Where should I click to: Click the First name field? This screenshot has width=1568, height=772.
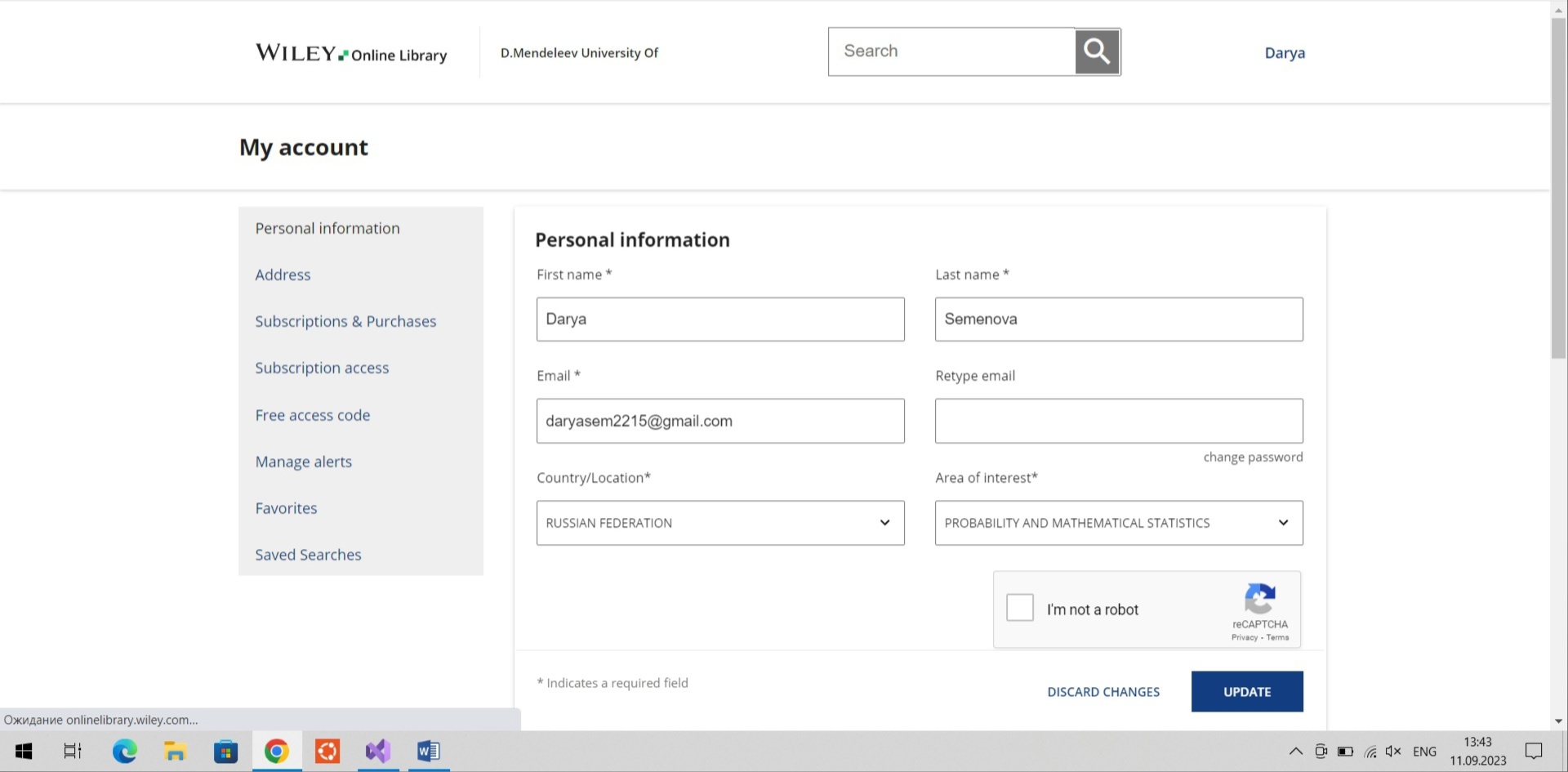click(720, 319)
